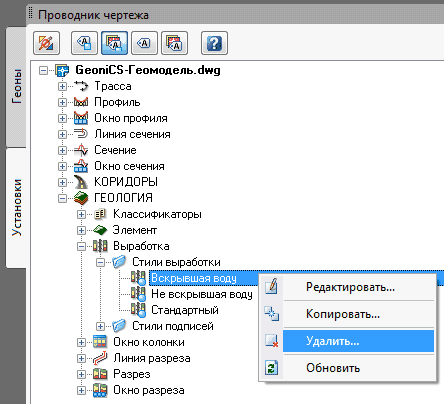The height and width of the screenshot is (404, 444).
Task: Click the highlighted third toolbar style icon
Action: coord(114,43)
